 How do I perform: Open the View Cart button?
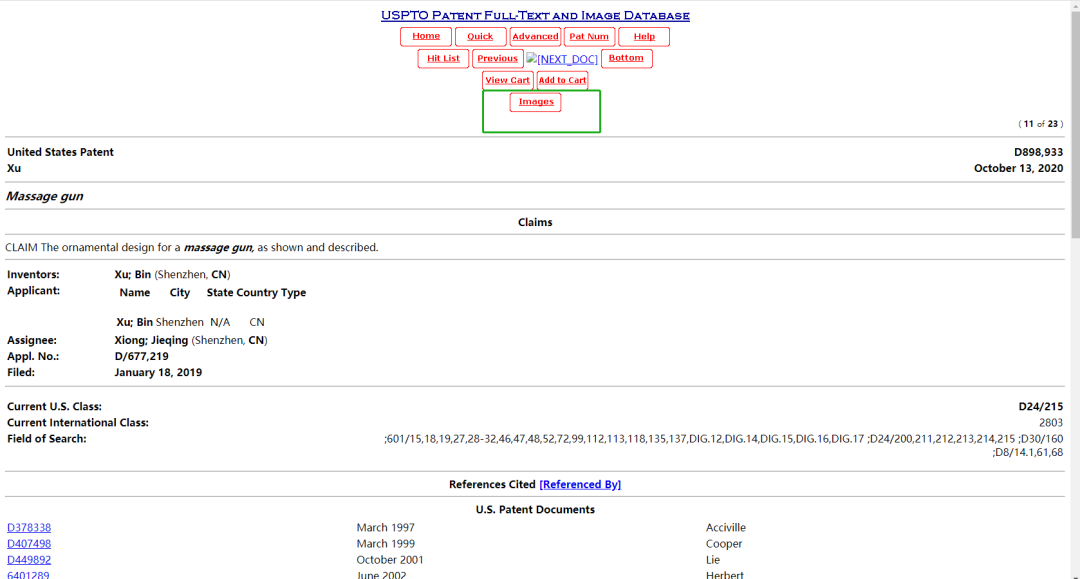508,81
